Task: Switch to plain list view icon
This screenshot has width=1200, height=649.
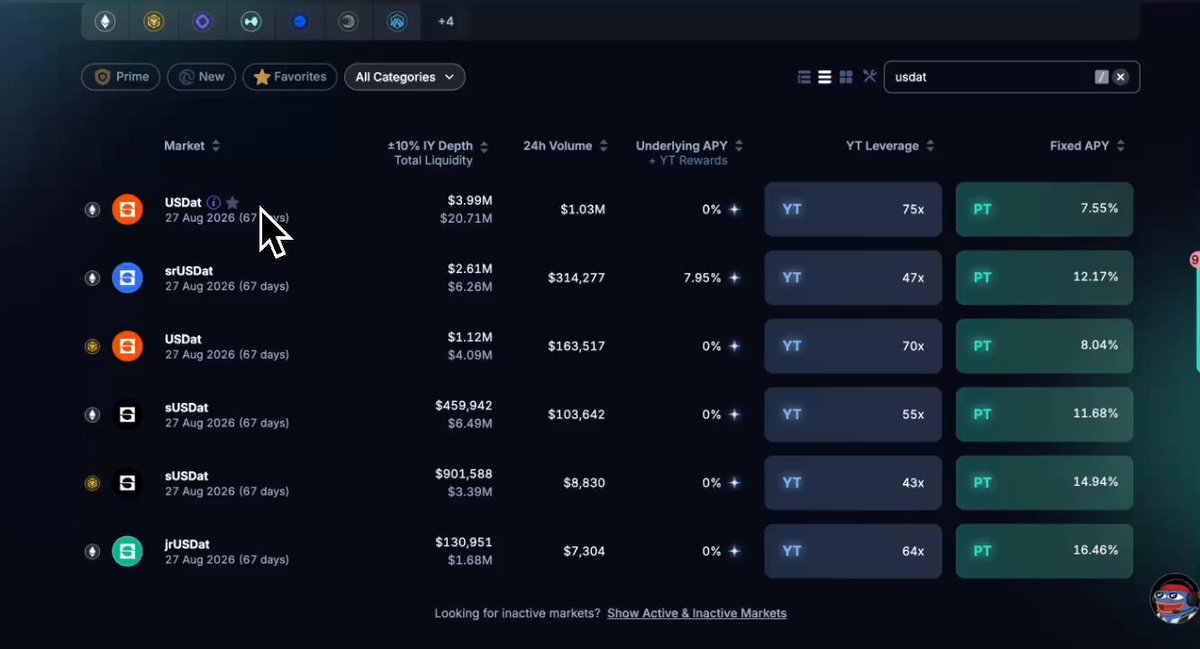Action: point(825,77)
